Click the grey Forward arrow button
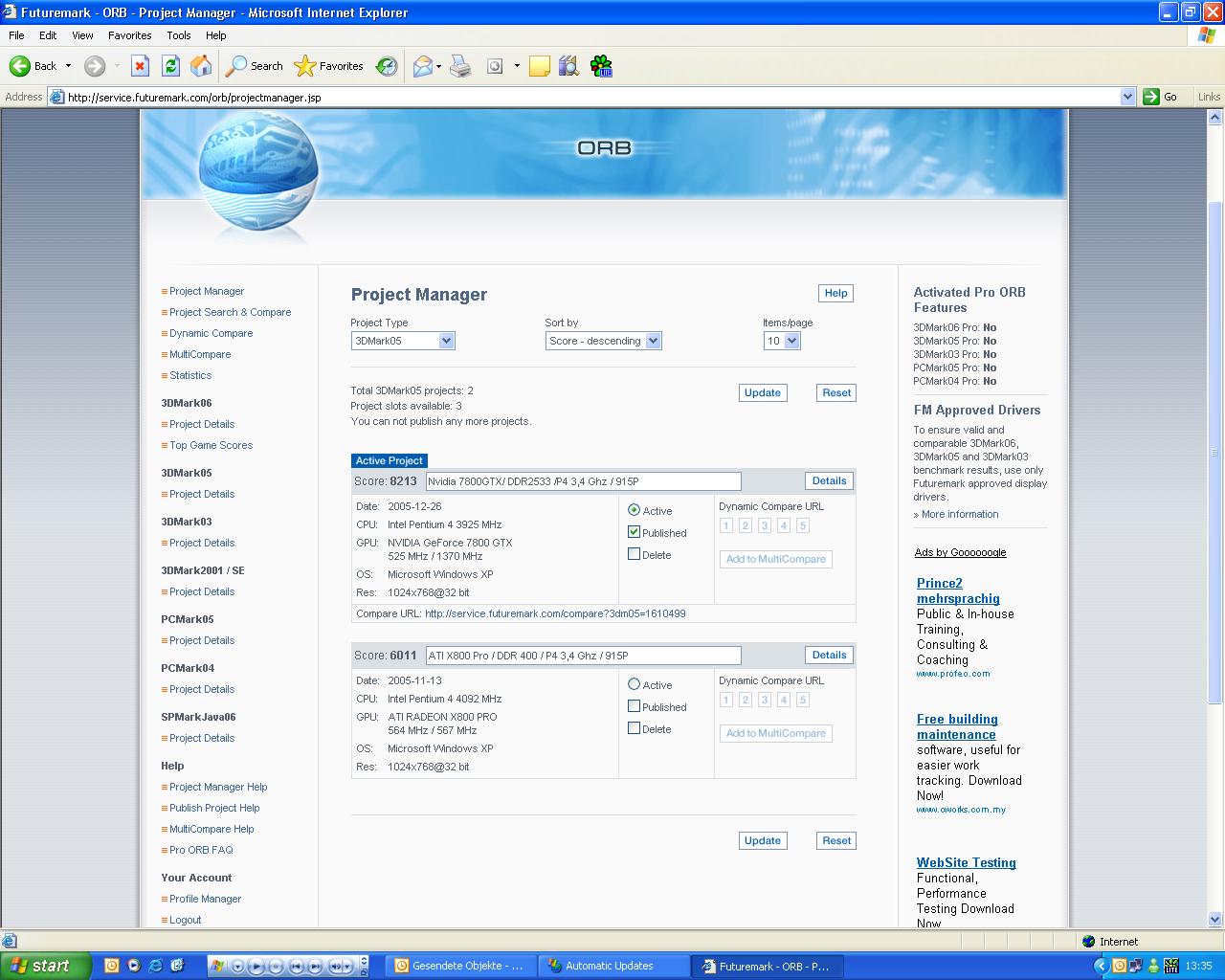The width and height of the screenshot is (1225, 980). click(x=94, y=66)
